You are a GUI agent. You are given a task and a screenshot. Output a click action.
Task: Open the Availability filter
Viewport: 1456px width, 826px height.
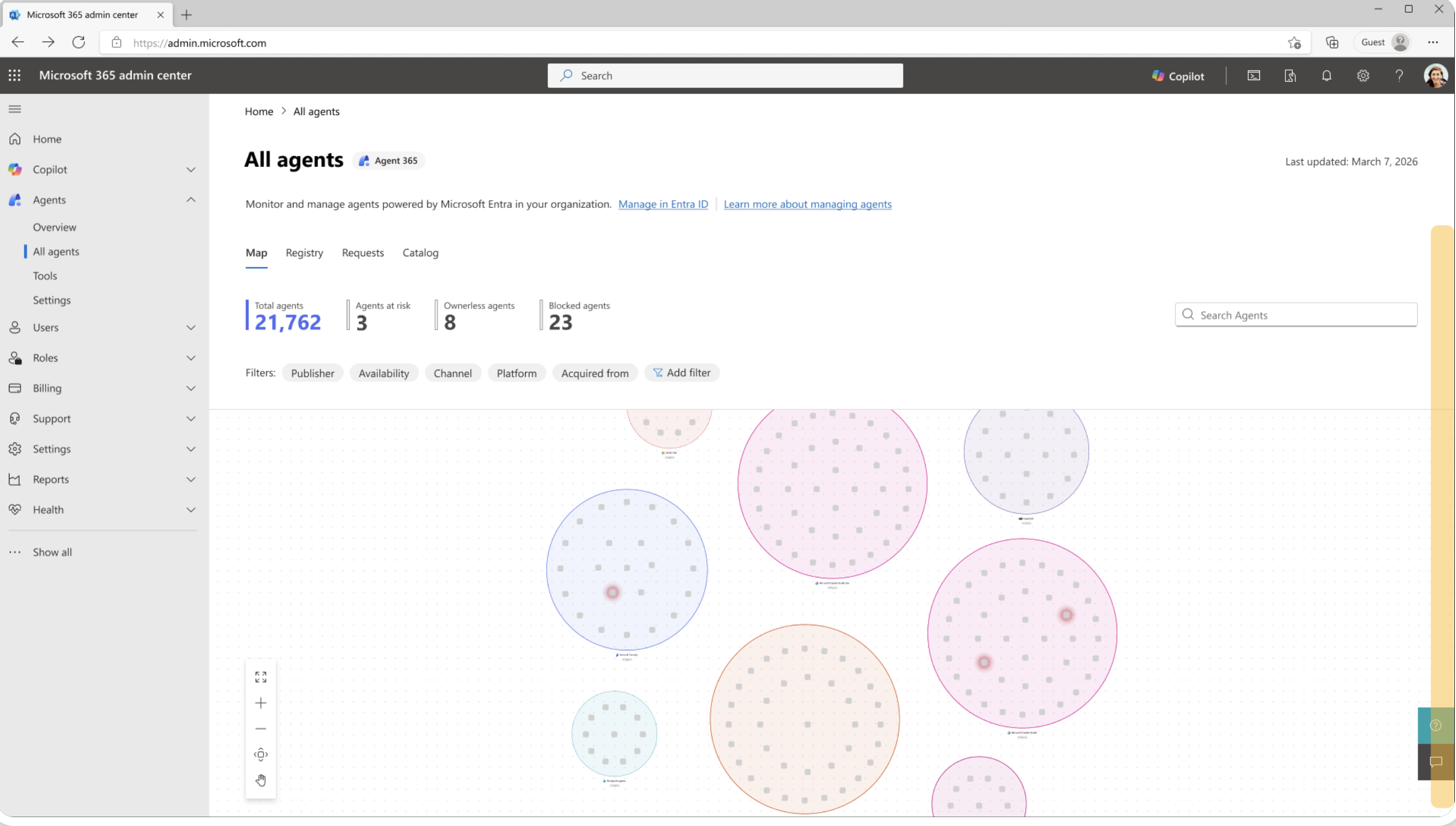click(384, 373)
